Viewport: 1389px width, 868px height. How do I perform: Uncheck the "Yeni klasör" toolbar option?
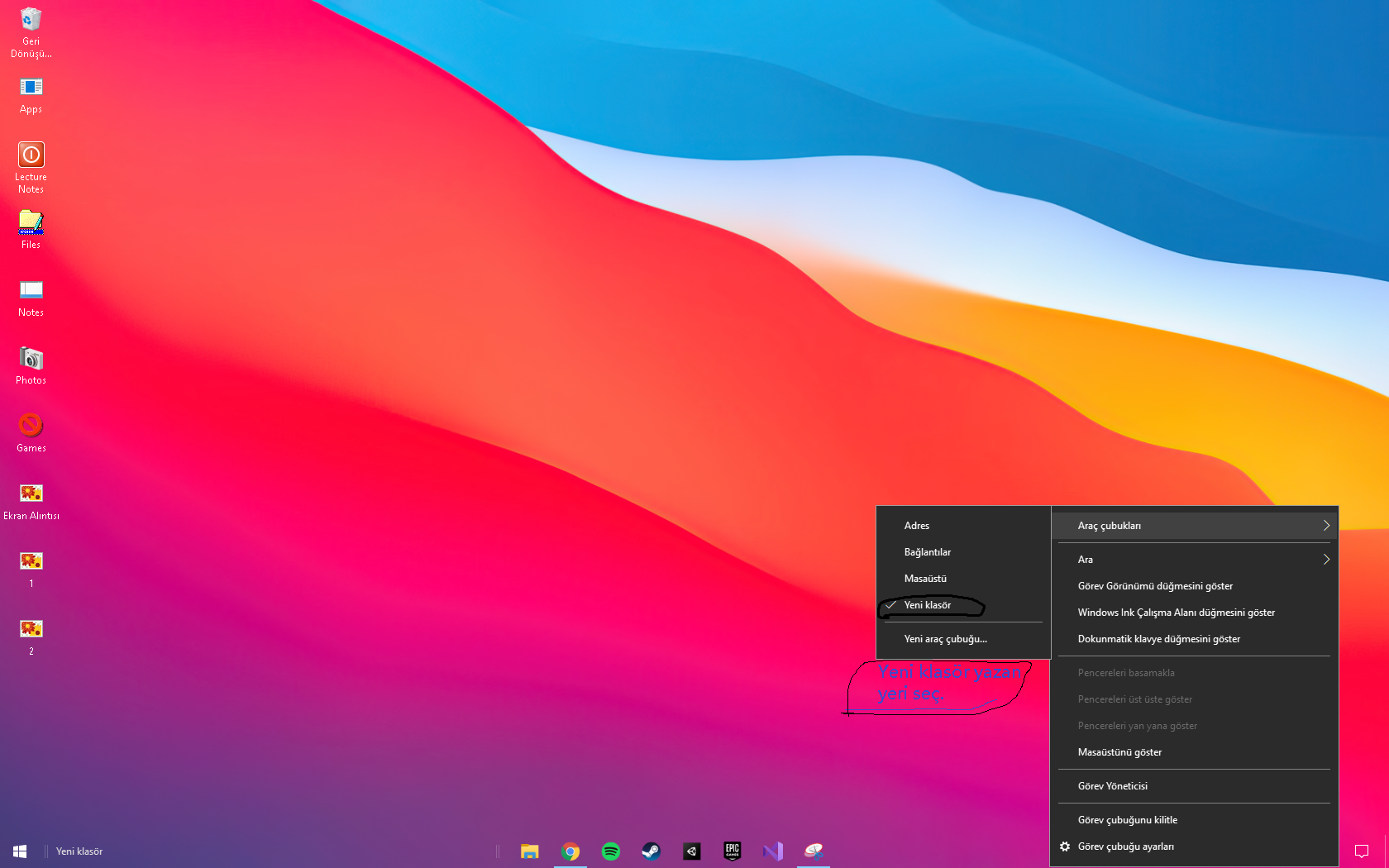pyautogui.click(x=928, y=605)
